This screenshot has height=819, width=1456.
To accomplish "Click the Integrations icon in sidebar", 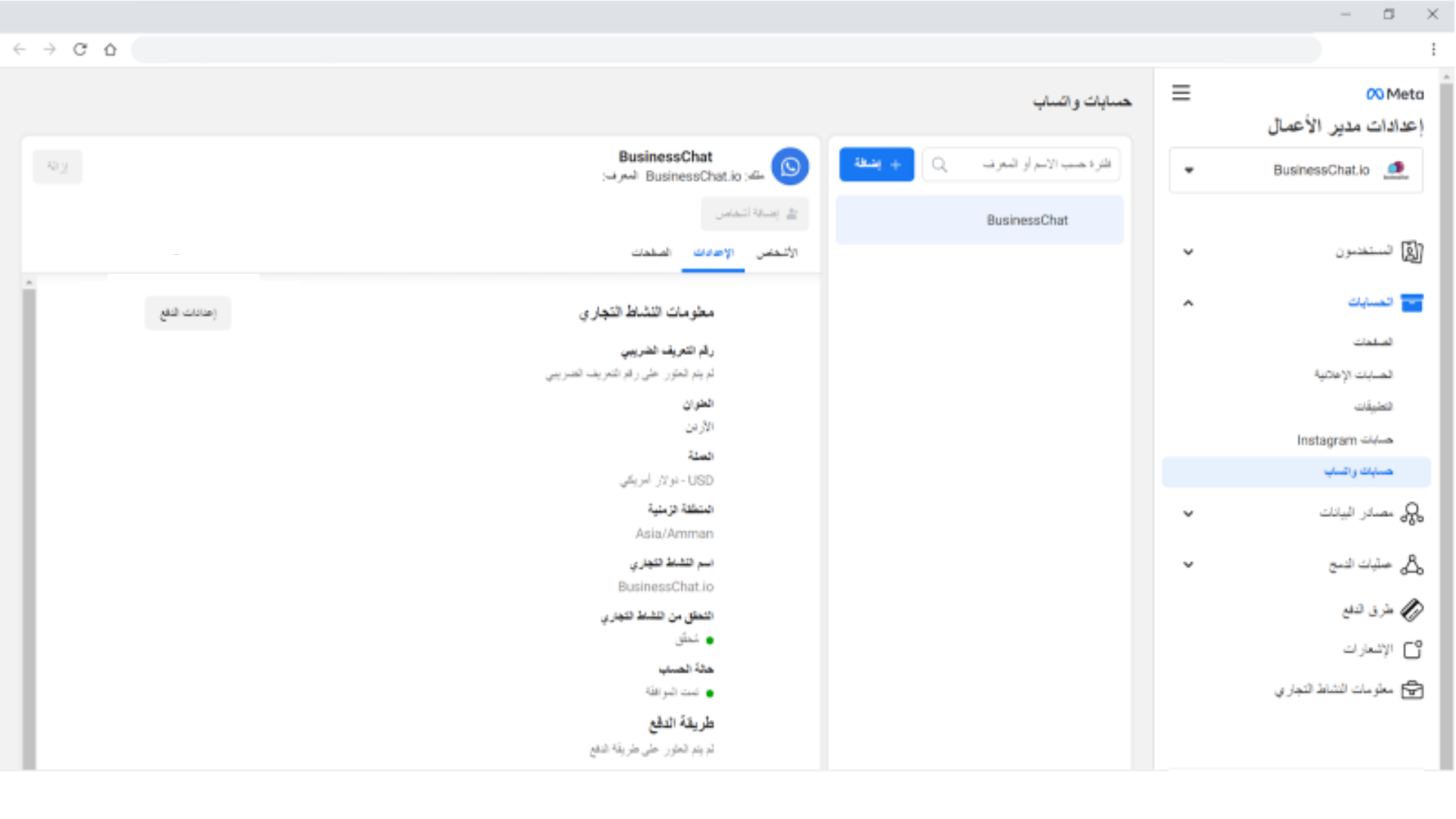I will click(1411, 565).
